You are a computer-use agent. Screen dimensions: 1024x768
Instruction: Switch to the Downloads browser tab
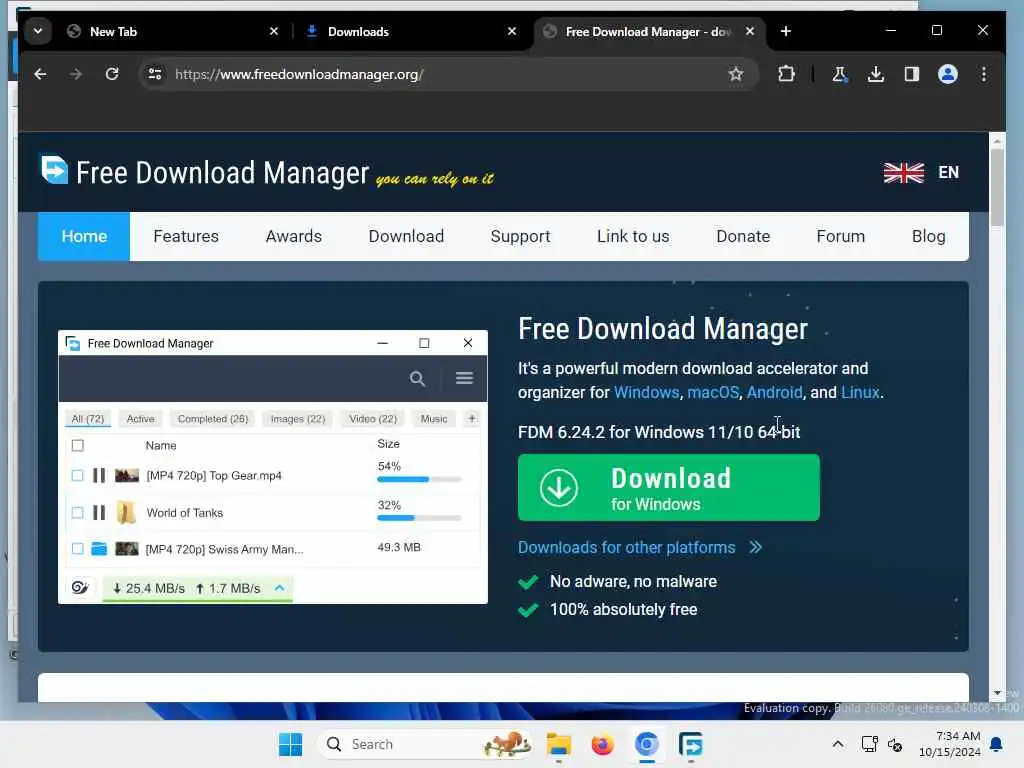pos(413,31)
